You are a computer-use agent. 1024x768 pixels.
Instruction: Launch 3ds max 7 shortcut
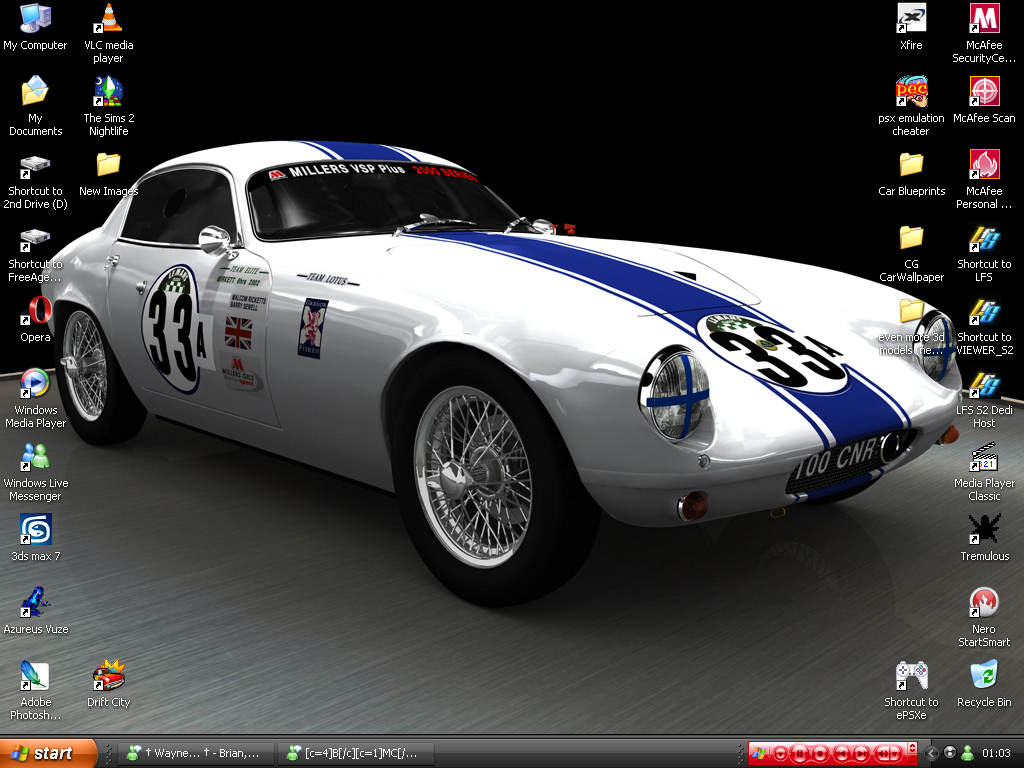point(35,538)
